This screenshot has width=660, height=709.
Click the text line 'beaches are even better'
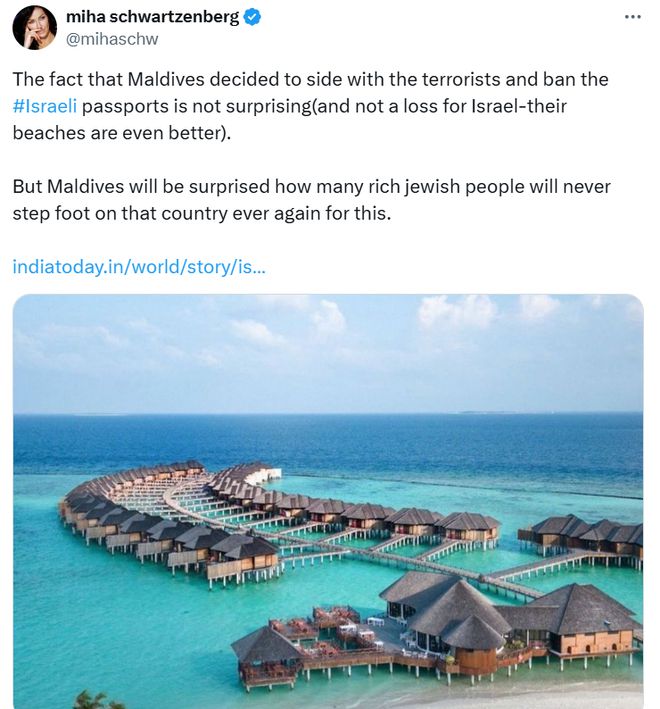pyautogui.click(x=122, y=133)
